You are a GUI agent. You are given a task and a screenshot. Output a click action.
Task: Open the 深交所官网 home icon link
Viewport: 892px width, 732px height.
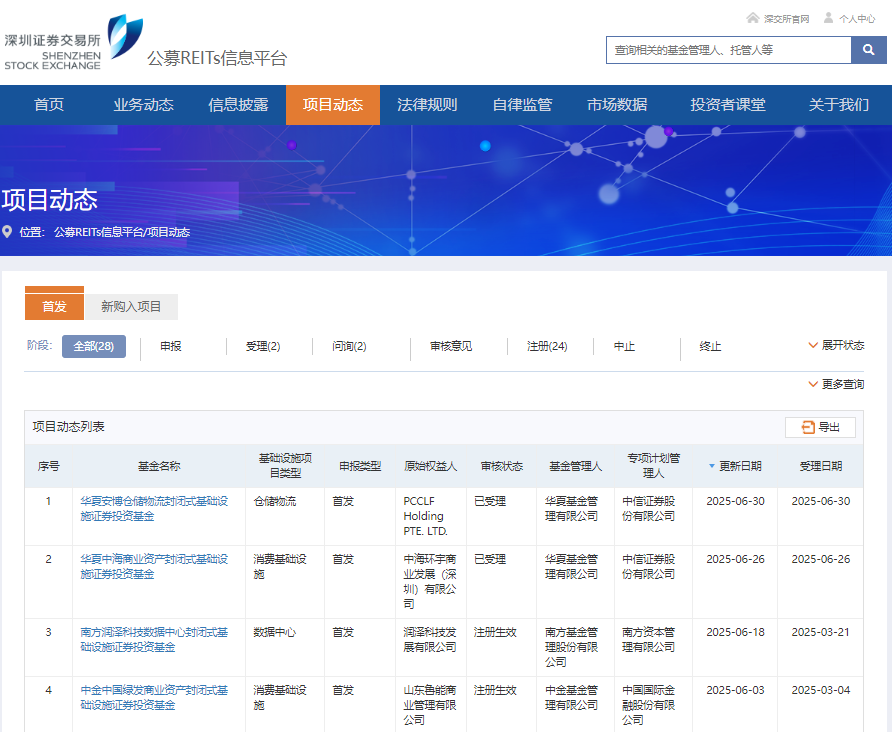[x=753, y=18]
